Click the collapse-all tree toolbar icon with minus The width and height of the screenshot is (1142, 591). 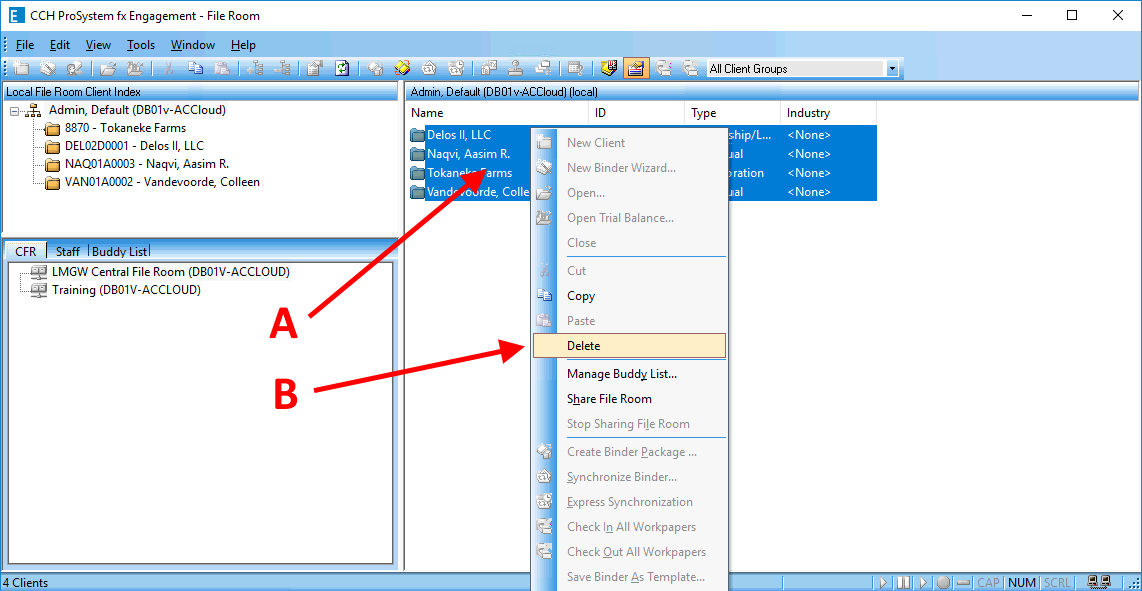283,69
